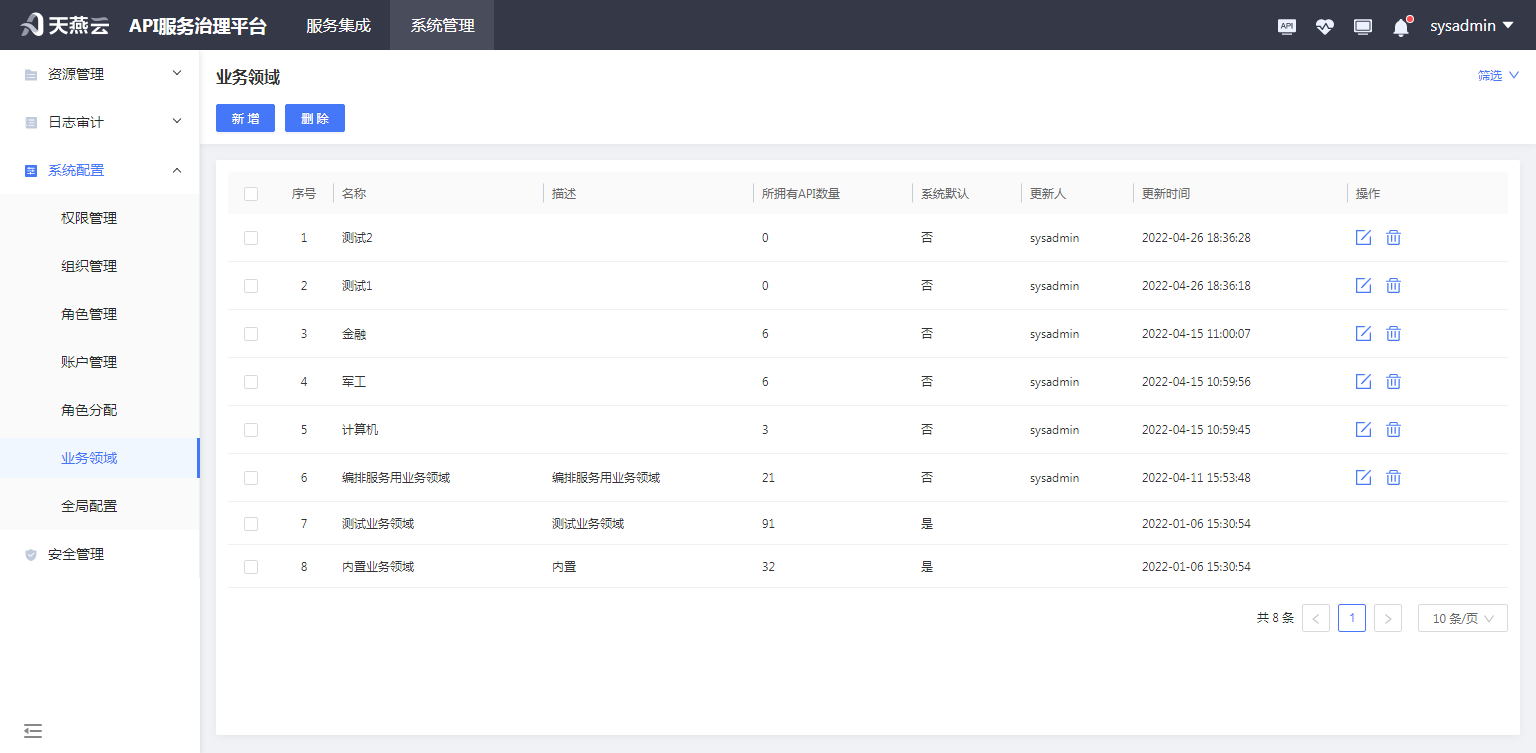Edit the 测试2 business domain
Screen dimensions: 1536x753
pyautogui.click(x=1363, y=237)
